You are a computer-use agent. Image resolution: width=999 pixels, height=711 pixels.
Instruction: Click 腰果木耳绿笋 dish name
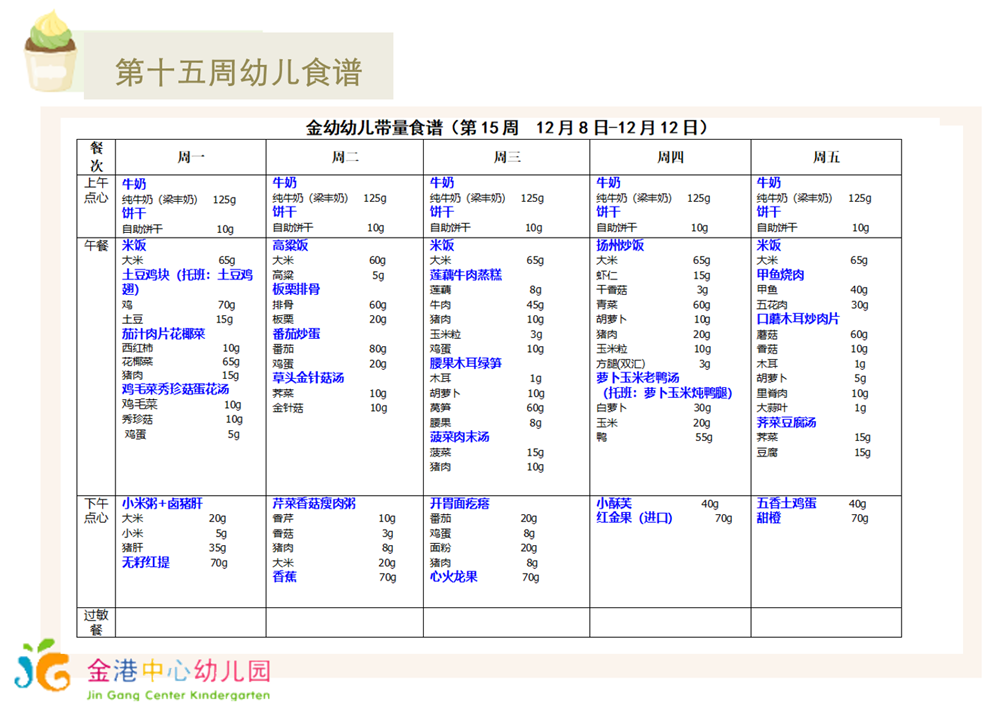(466, 363)
